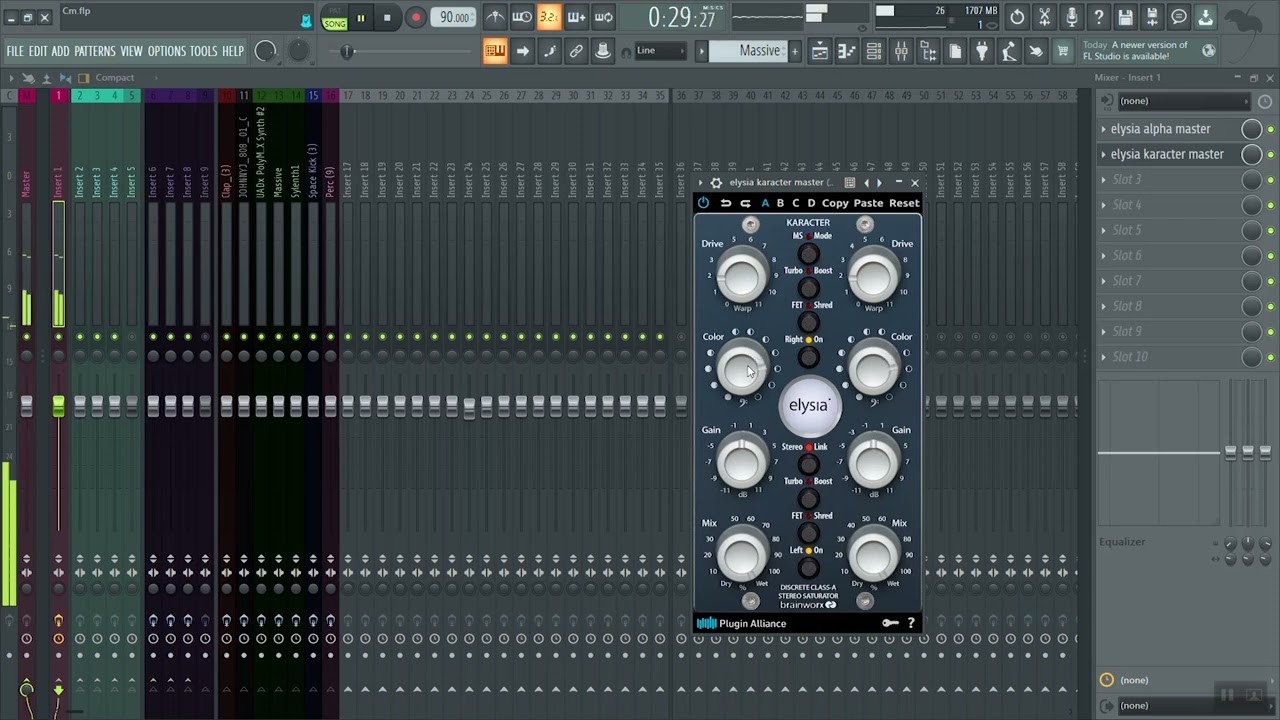This screenshot has width=1280, height=720.
Task: Click the Reset button in the karacter plugin
Action: (904, 203)
